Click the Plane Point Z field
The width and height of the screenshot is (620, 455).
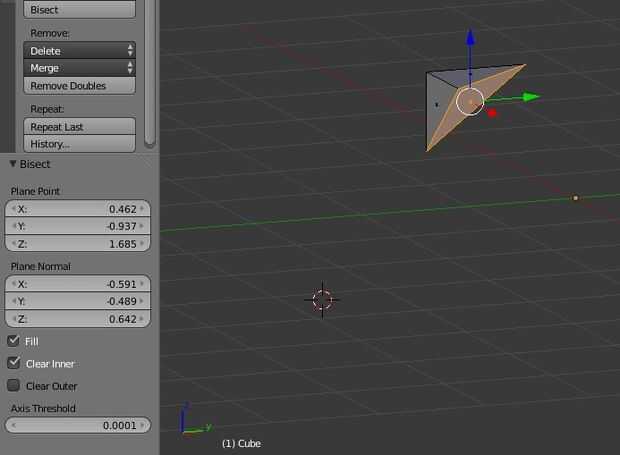tap(78, 244)
